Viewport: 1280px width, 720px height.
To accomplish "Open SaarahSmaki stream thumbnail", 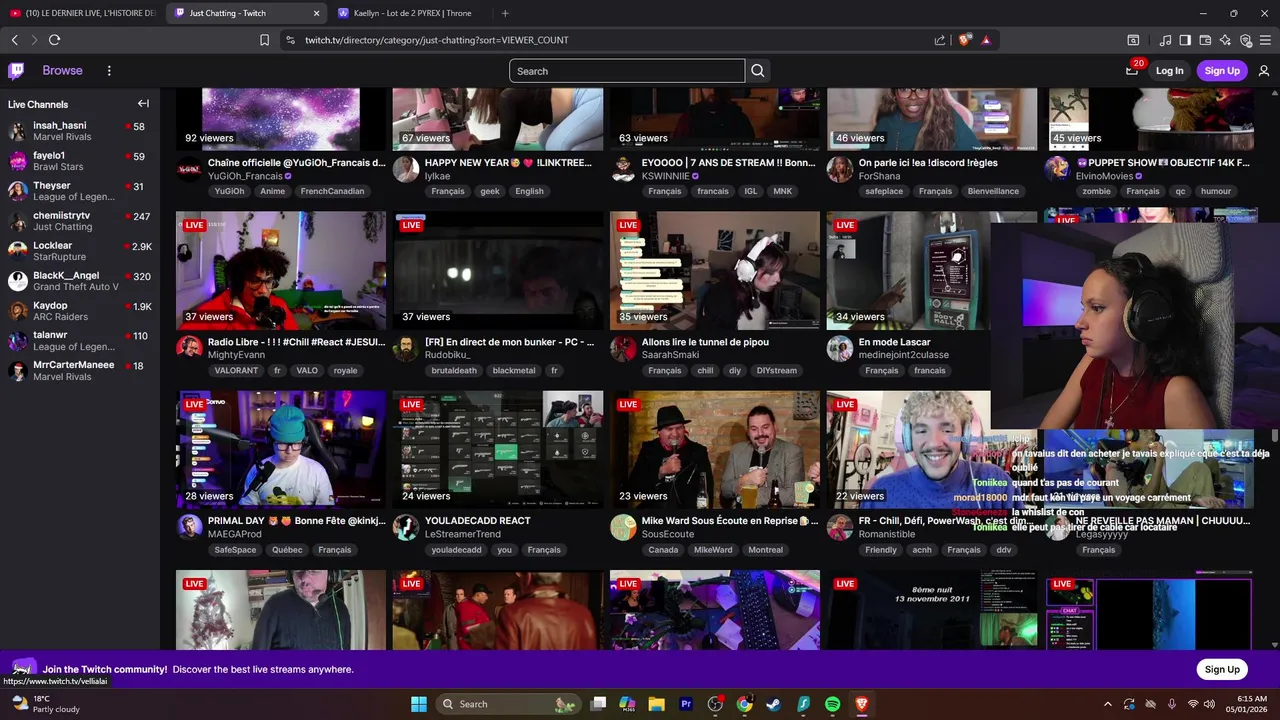I will tap(715, 270).
